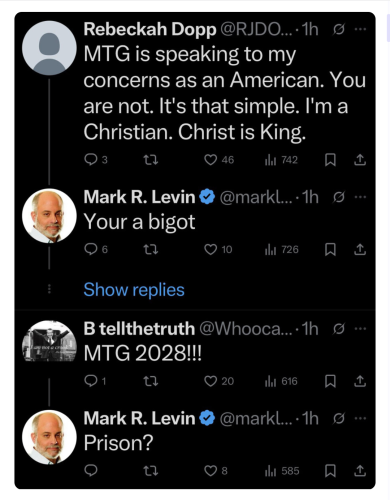Open more options menu on 'Prison?' tweet
390x500 pixels.
[x=360, y=418]
